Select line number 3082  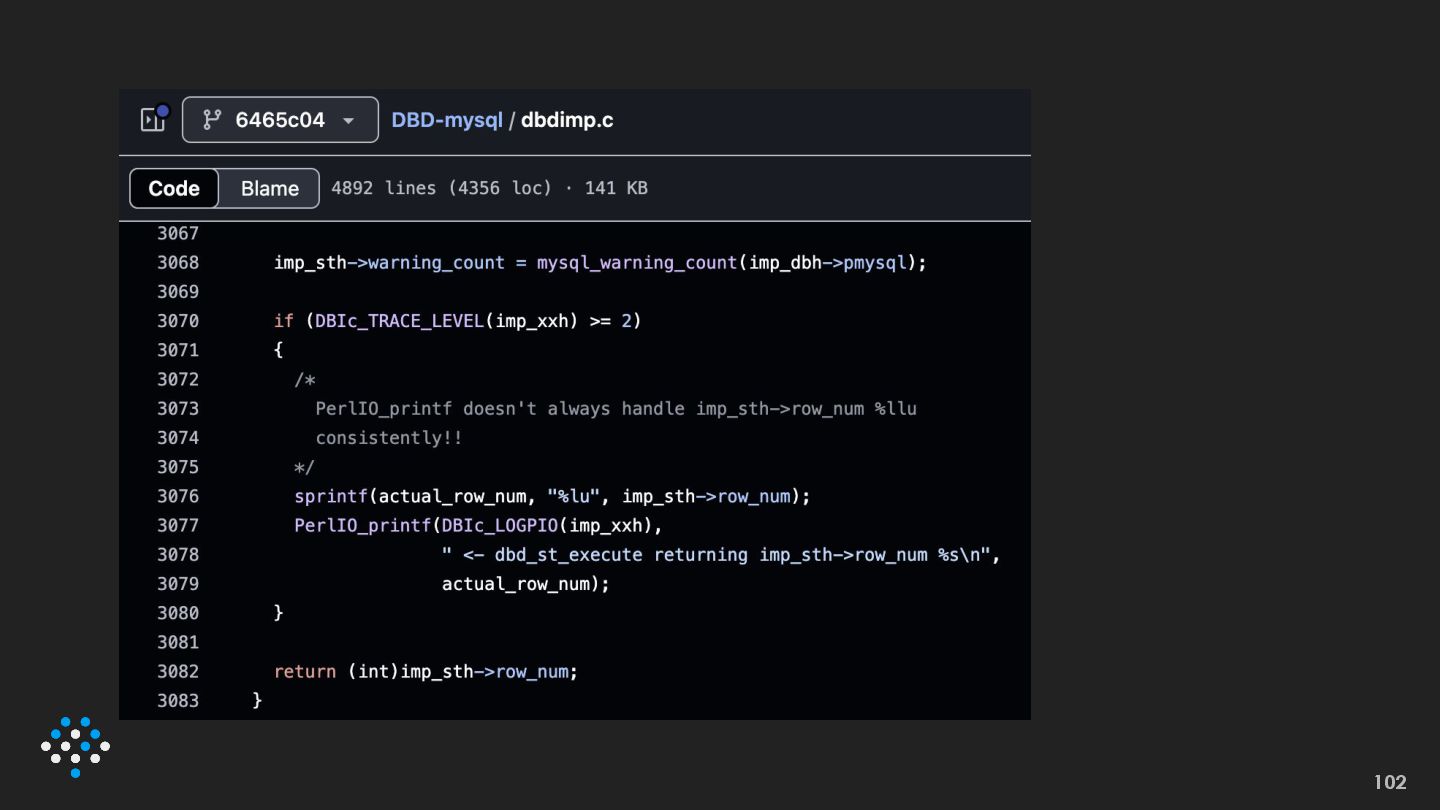[178, 671]
